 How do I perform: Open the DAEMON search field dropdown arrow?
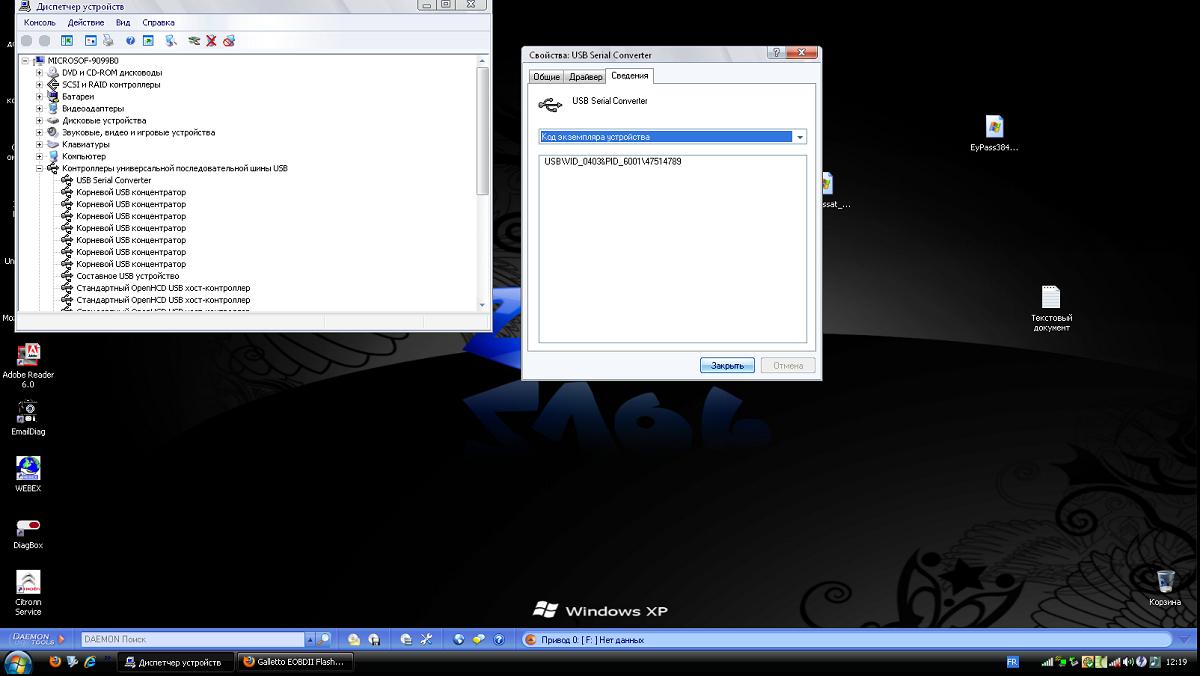tap(310, 639)
